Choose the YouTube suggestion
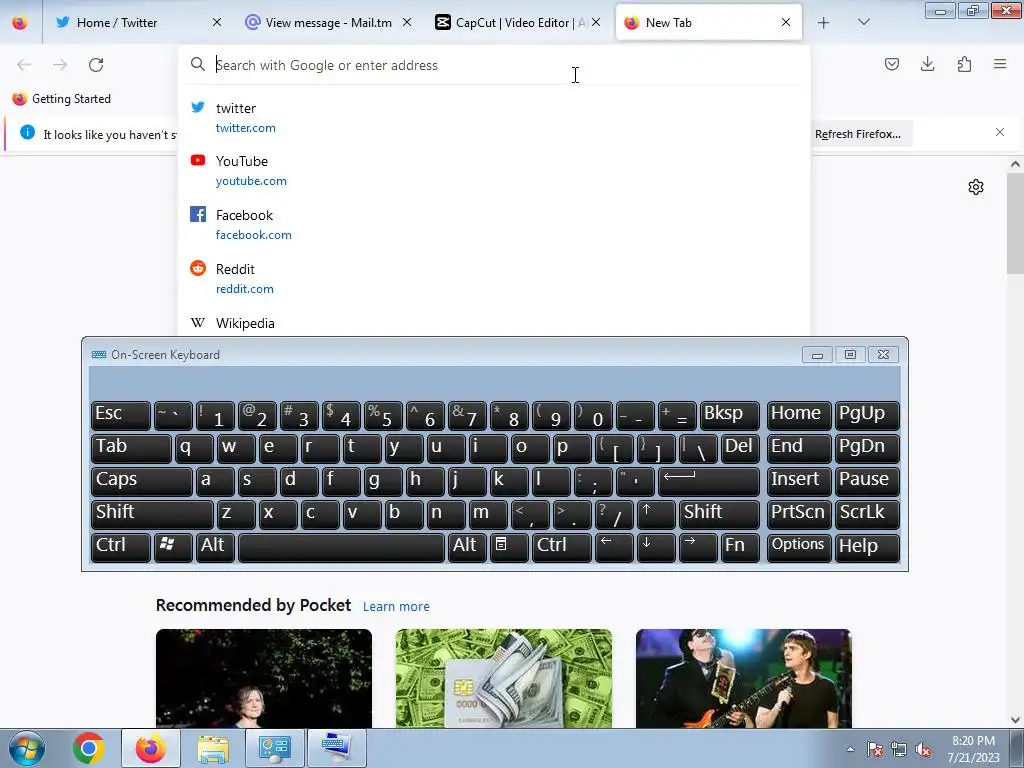 coord(493,170)
